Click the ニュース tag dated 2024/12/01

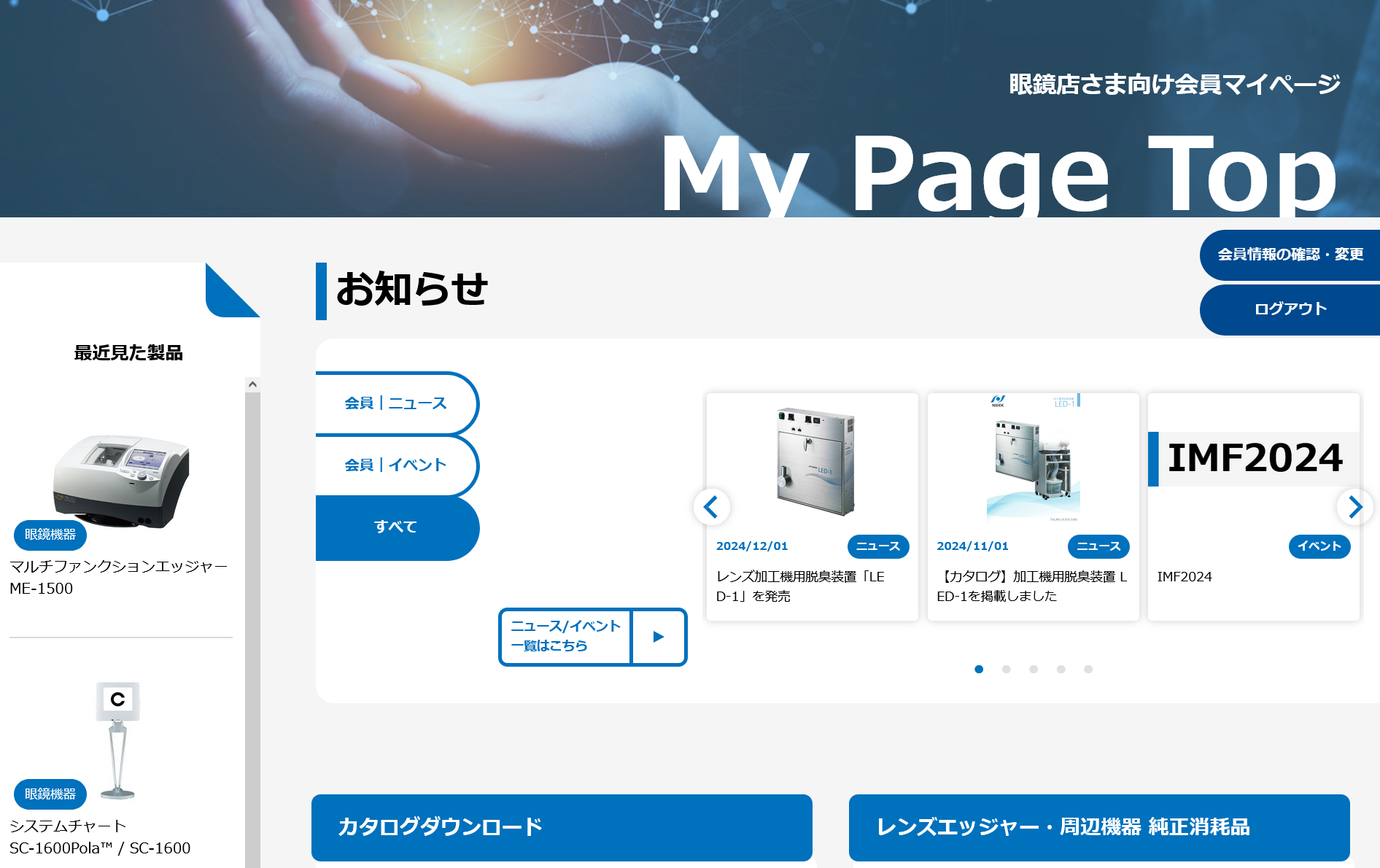click(877, 546)
